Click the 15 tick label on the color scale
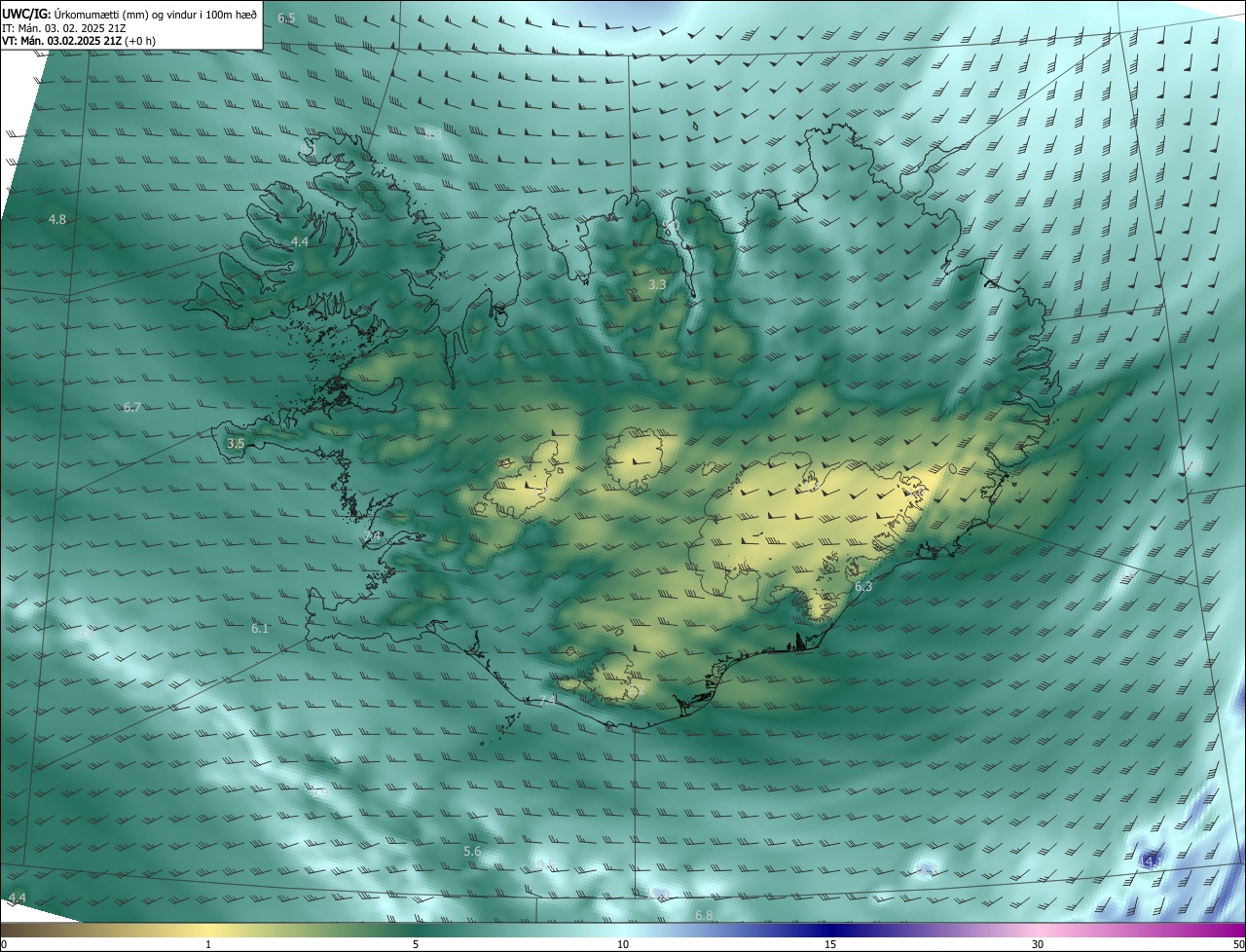 [830, 944]
